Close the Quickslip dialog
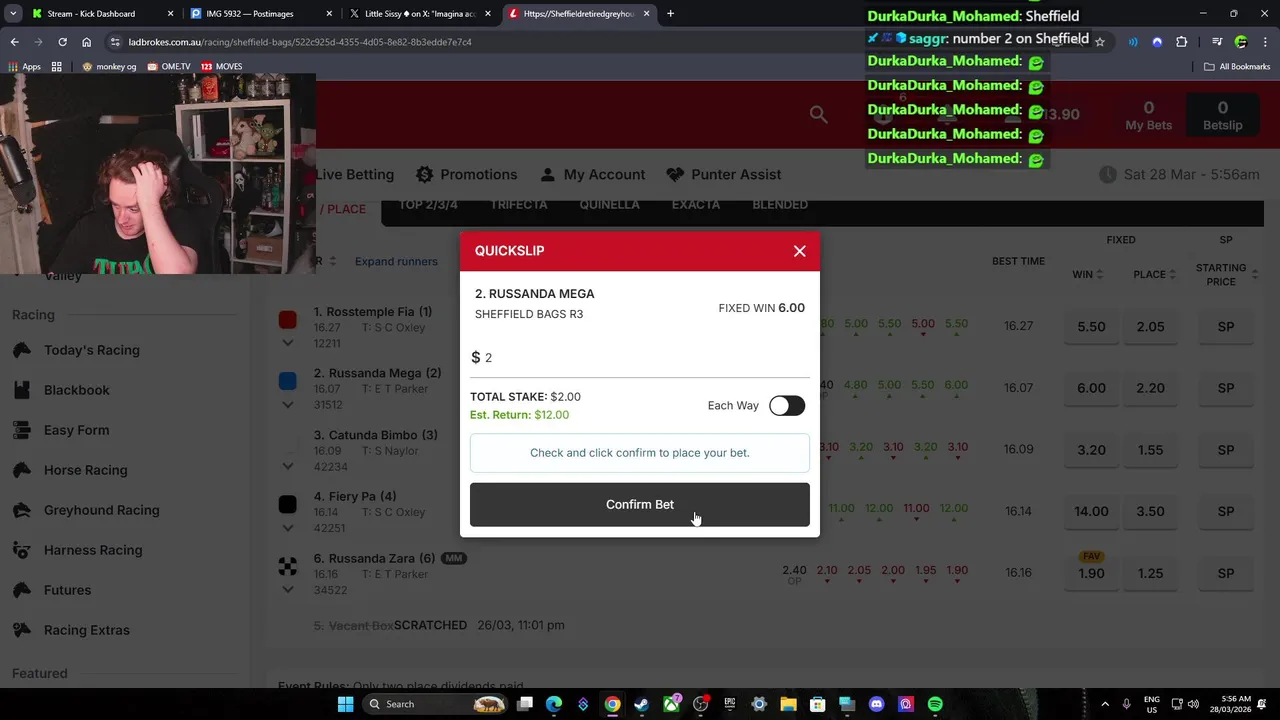1280x720 pixels. click(x=799, y=251)
